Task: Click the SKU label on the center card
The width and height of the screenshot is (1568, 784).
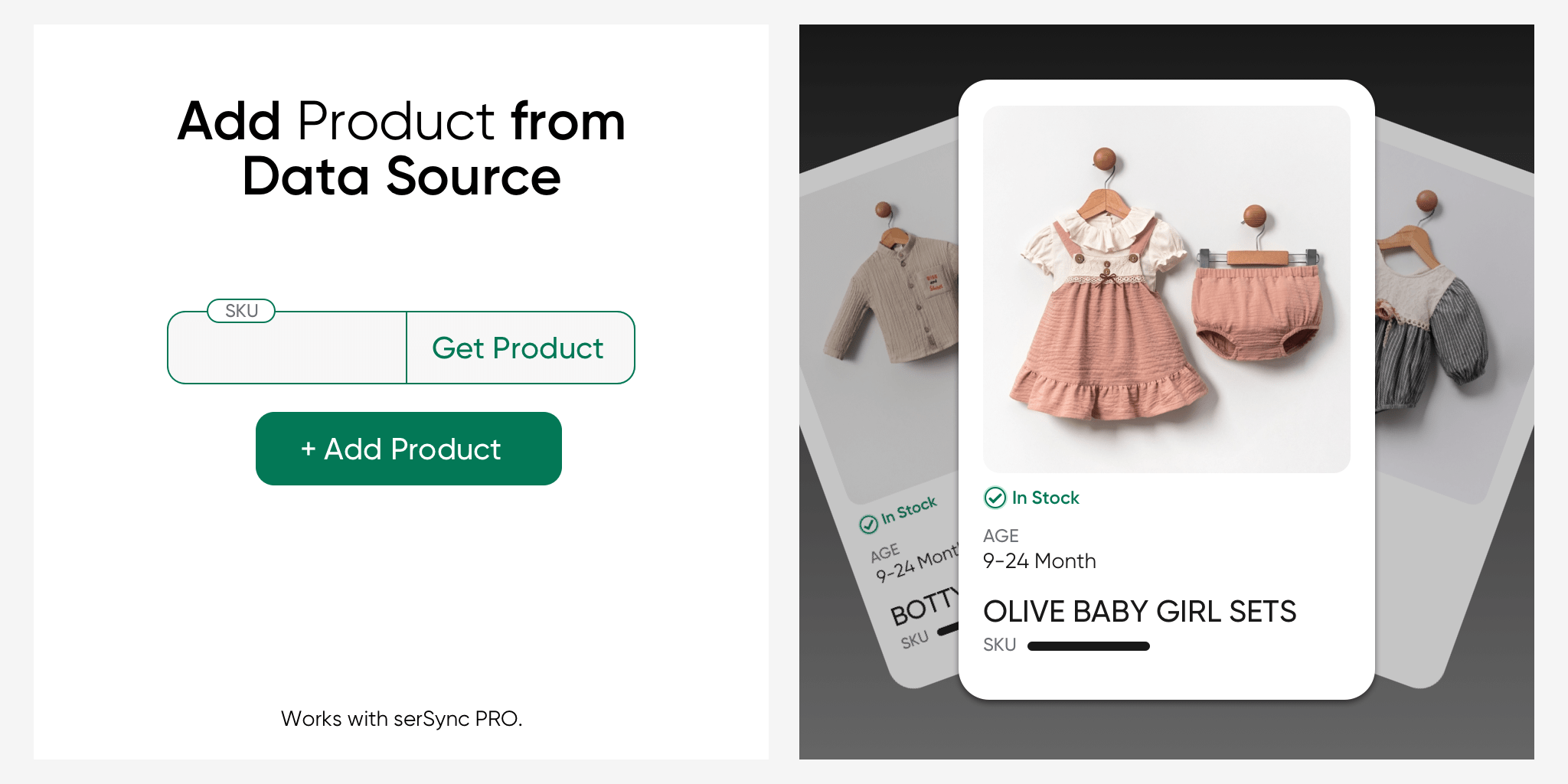Action: pos(999,645)
